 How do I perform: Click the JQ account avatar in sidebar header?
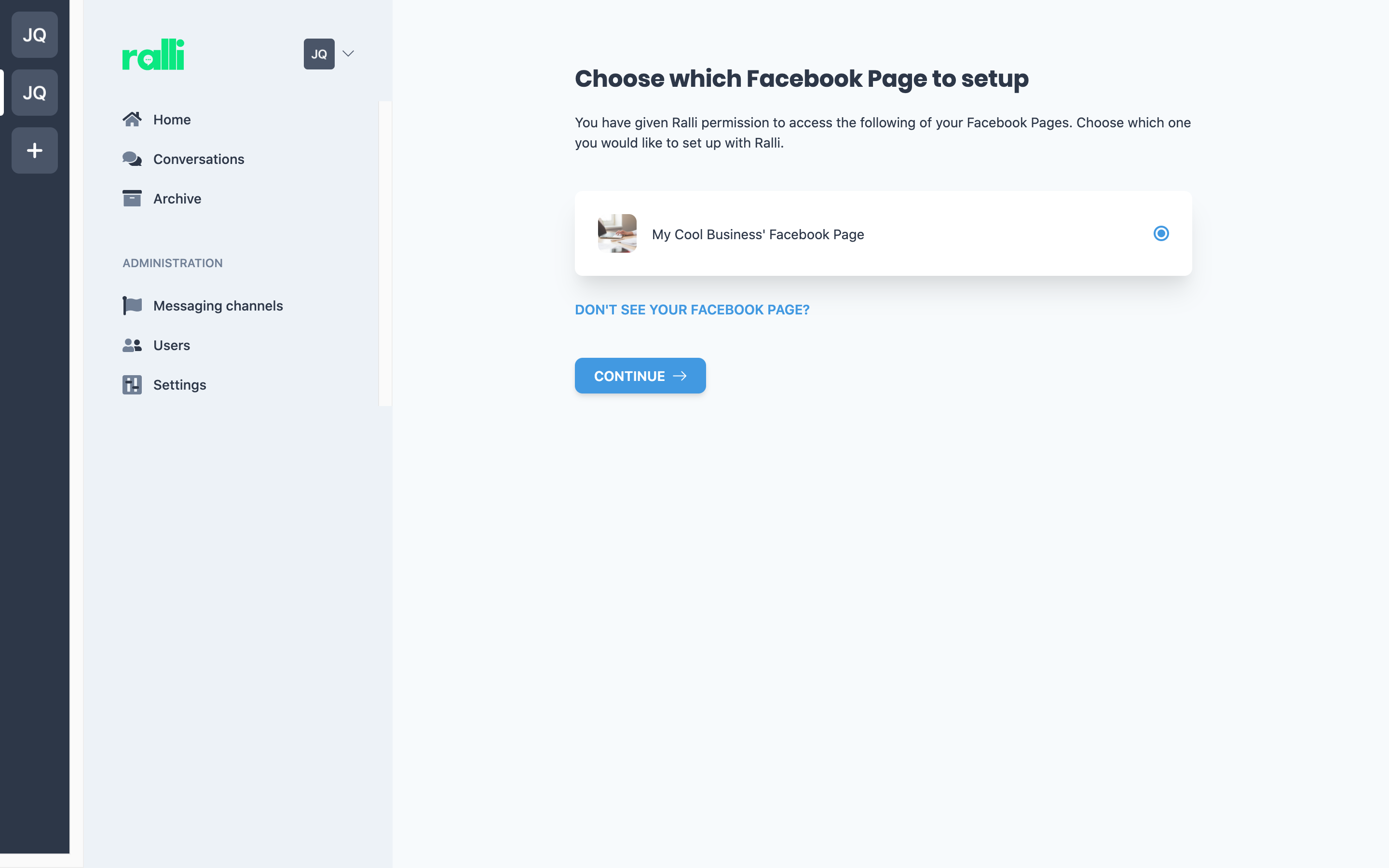pyautogui.click(x=319, y=54)
